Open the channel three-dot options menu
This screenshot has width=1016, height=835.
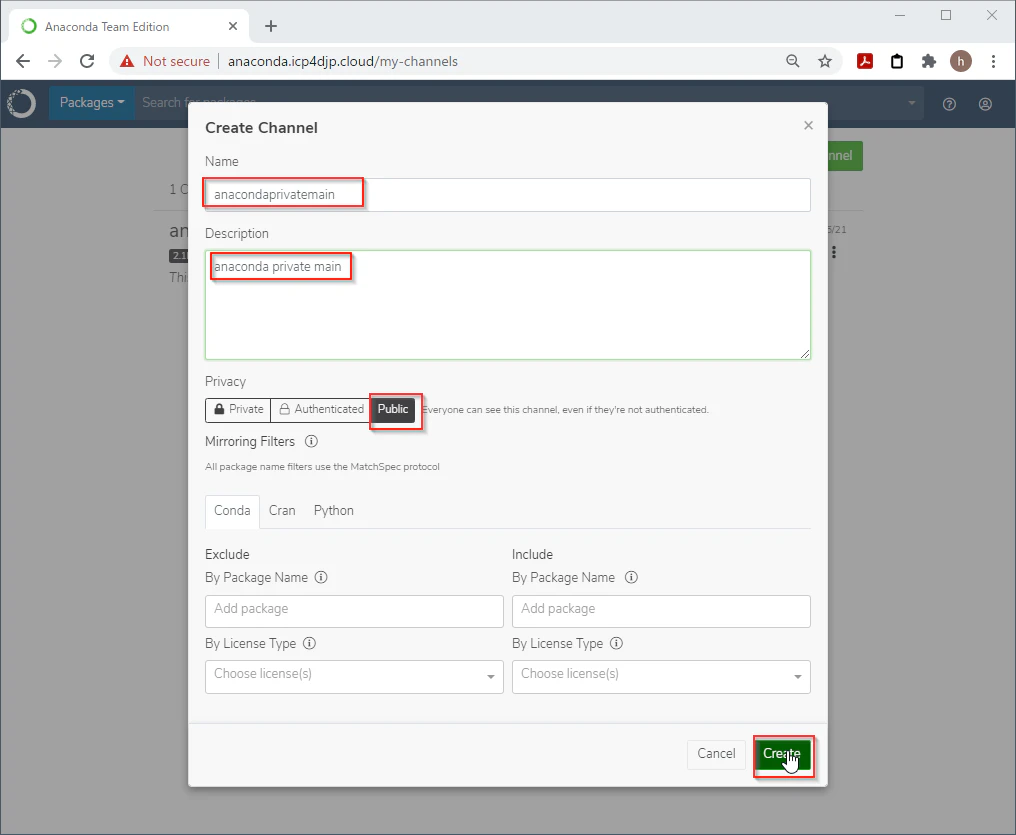(834, 252)
